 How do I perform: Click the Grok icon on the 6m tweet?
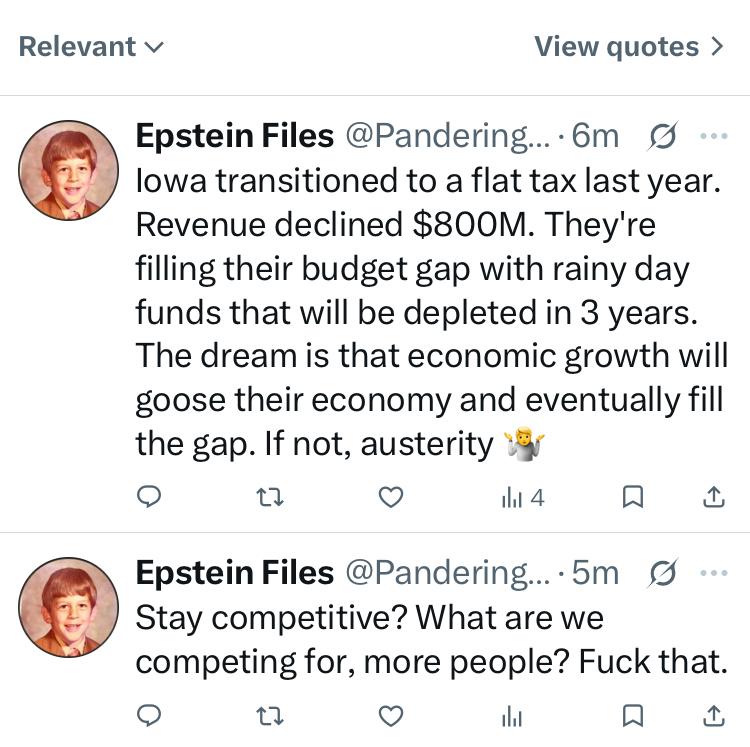[662, 135]
